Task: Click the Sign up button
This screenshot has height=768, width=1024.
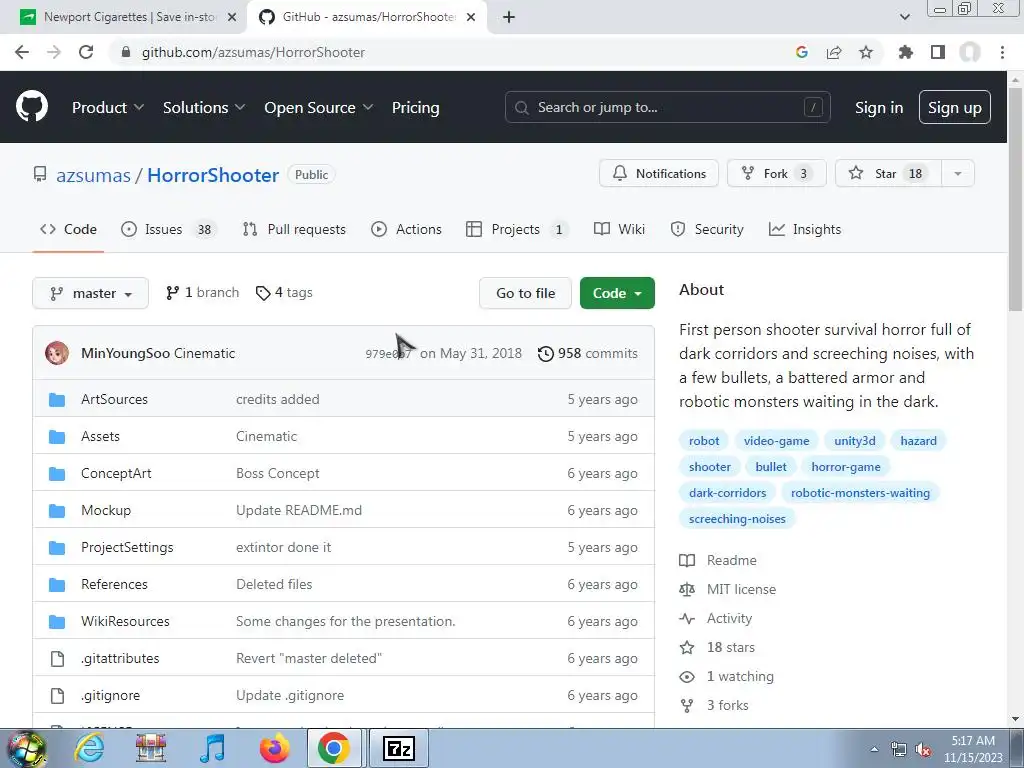Action: 955,107
